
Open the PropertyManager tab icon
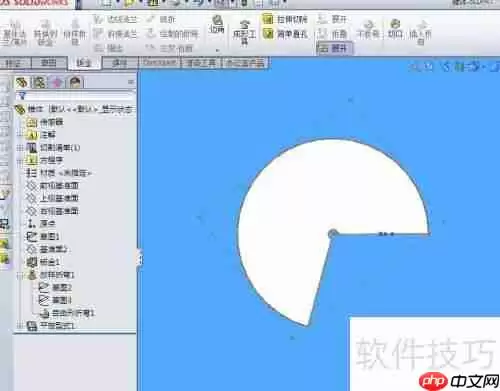pyautogui.click(x=39, y=82)
